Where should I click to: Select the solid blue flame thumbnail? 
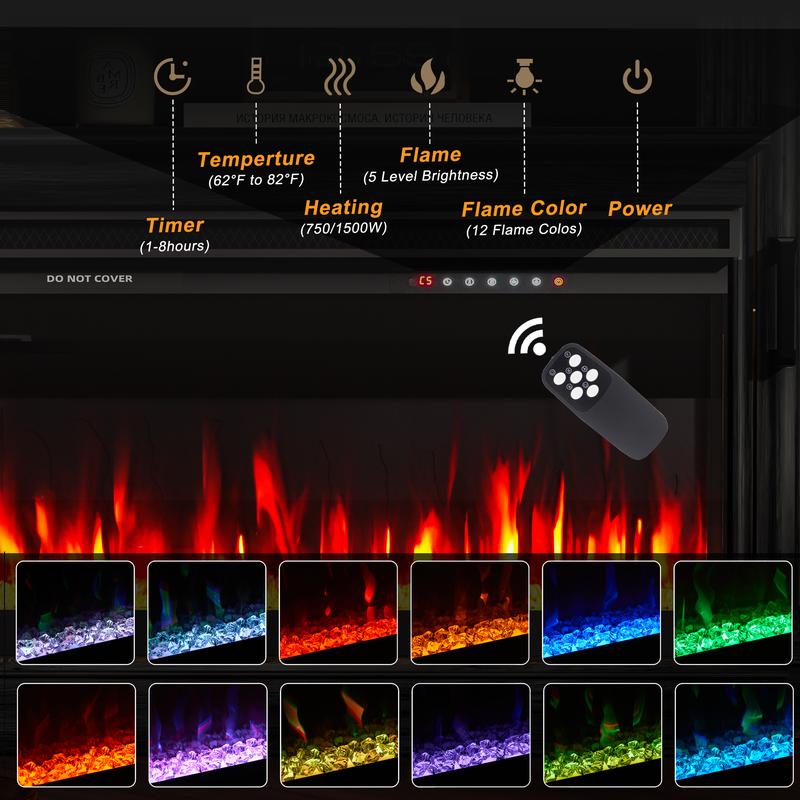601,611
